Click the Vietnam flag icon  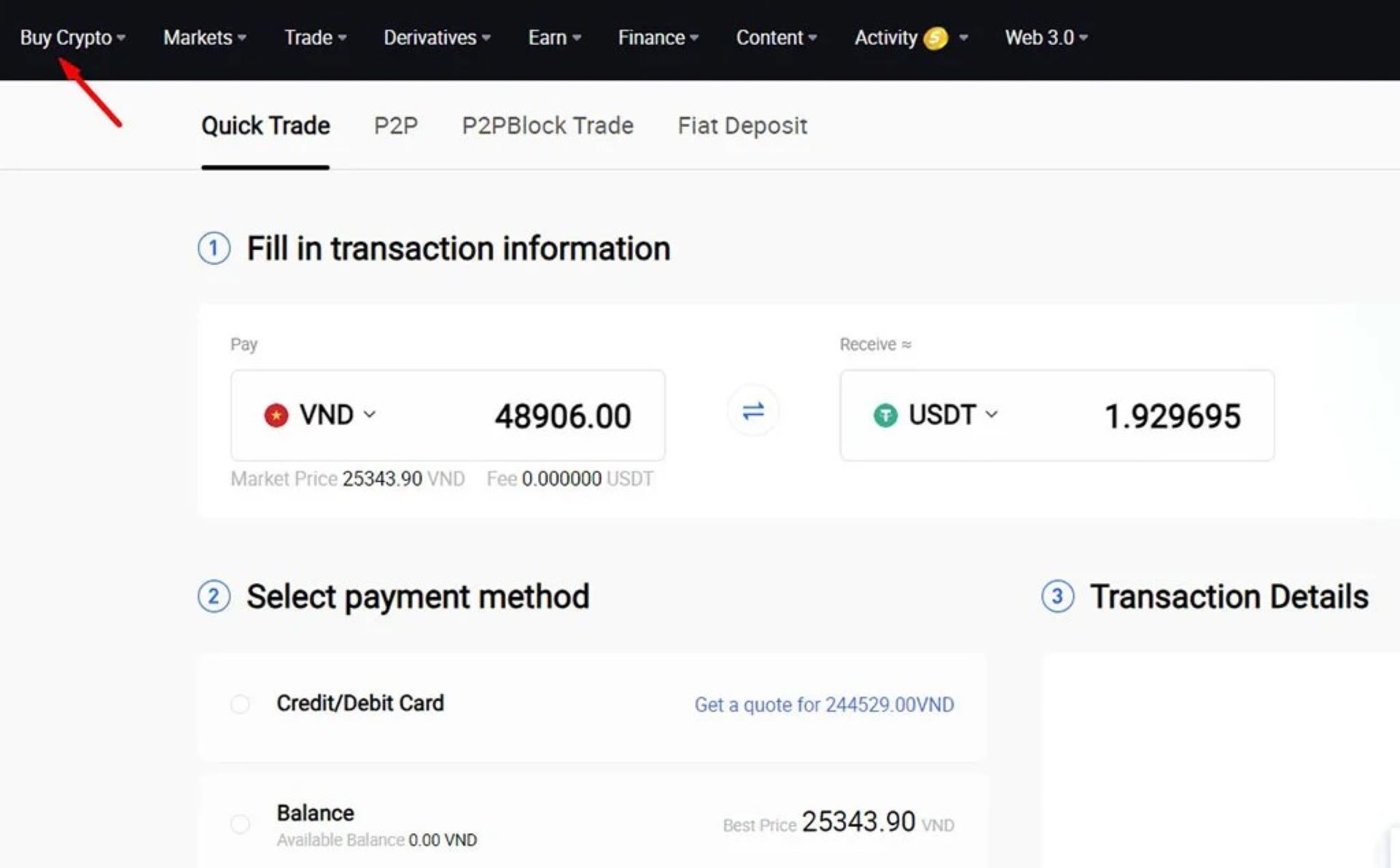point(276,415)
